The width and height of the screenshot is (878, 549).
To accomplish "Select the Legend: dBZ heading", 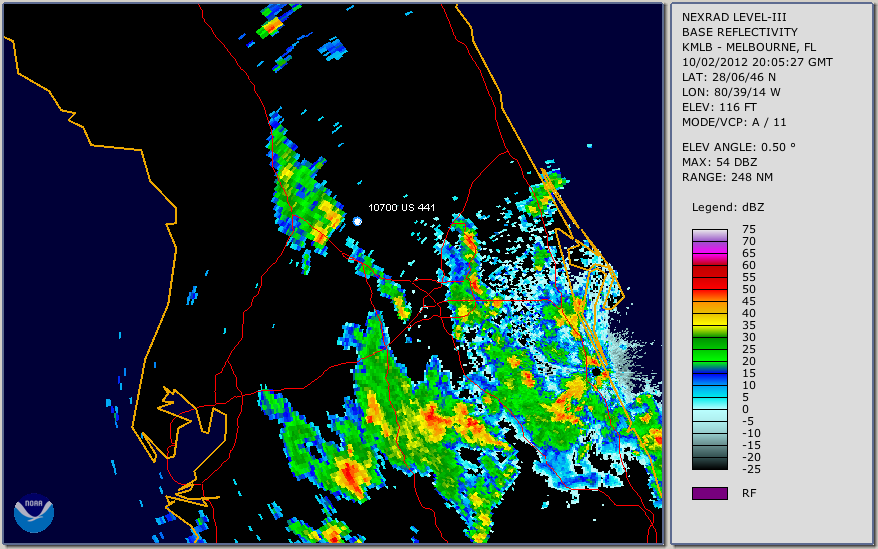I will click(728, 207).
